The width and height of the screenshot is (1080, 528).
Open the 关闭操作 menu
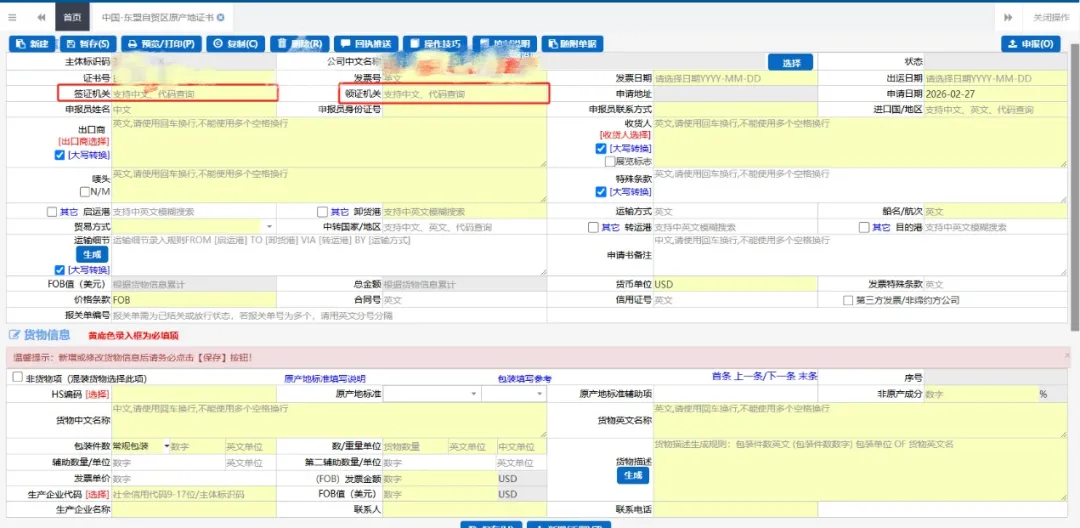click(x=1047, y=18)
